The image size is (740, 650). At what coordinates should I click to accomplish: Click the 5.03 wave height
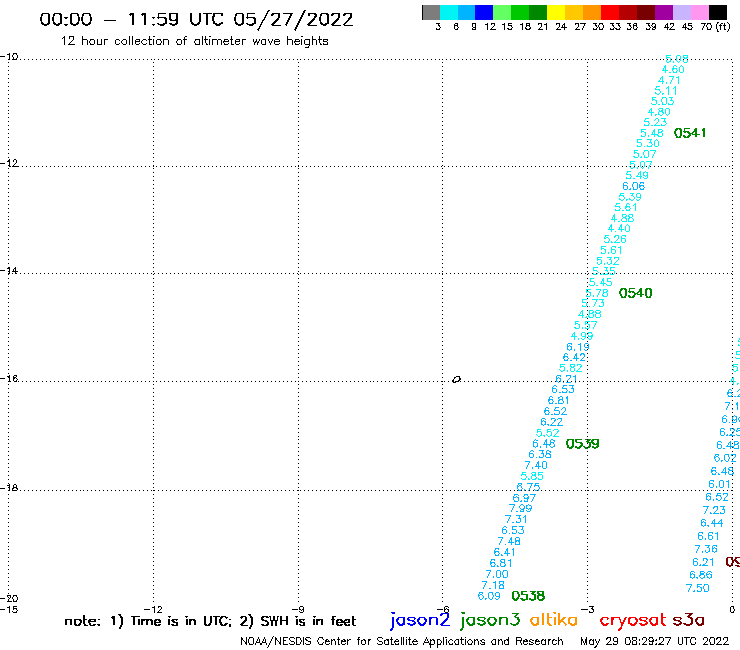[x=663, y=101]
